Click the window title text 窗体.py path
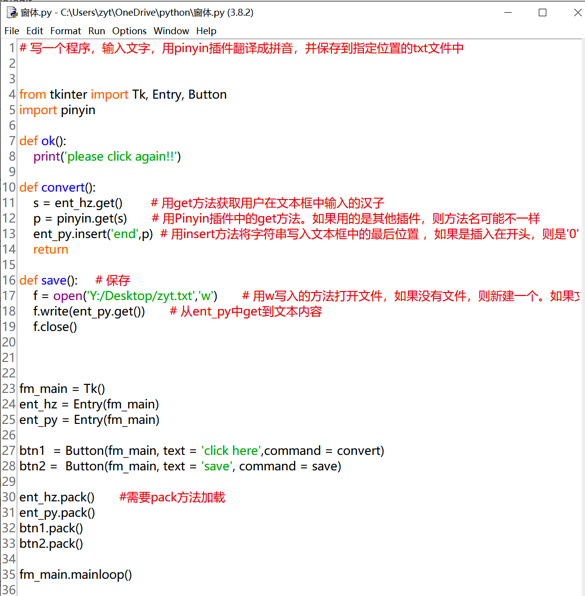Viewport: 585px width, 596px height. pyautogui.click(x=137, y=13)
